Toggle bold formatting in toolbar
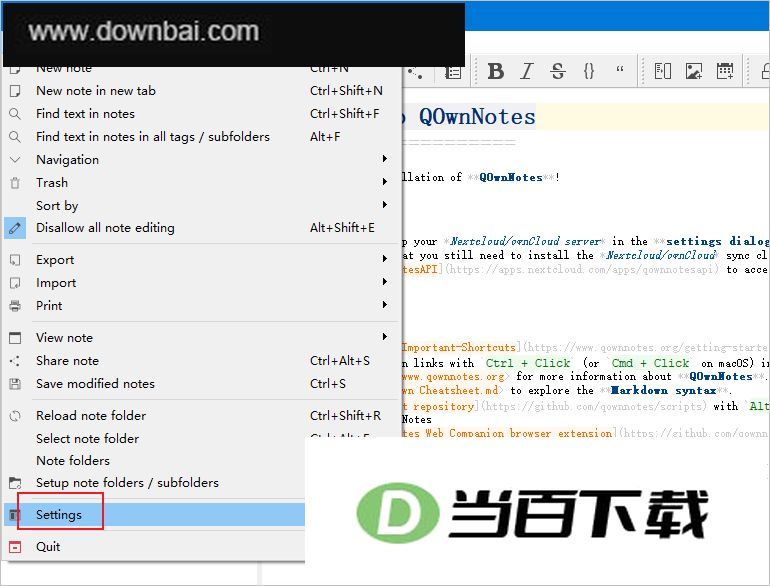The height and width of the screenshot is (586, 770). 495,71
